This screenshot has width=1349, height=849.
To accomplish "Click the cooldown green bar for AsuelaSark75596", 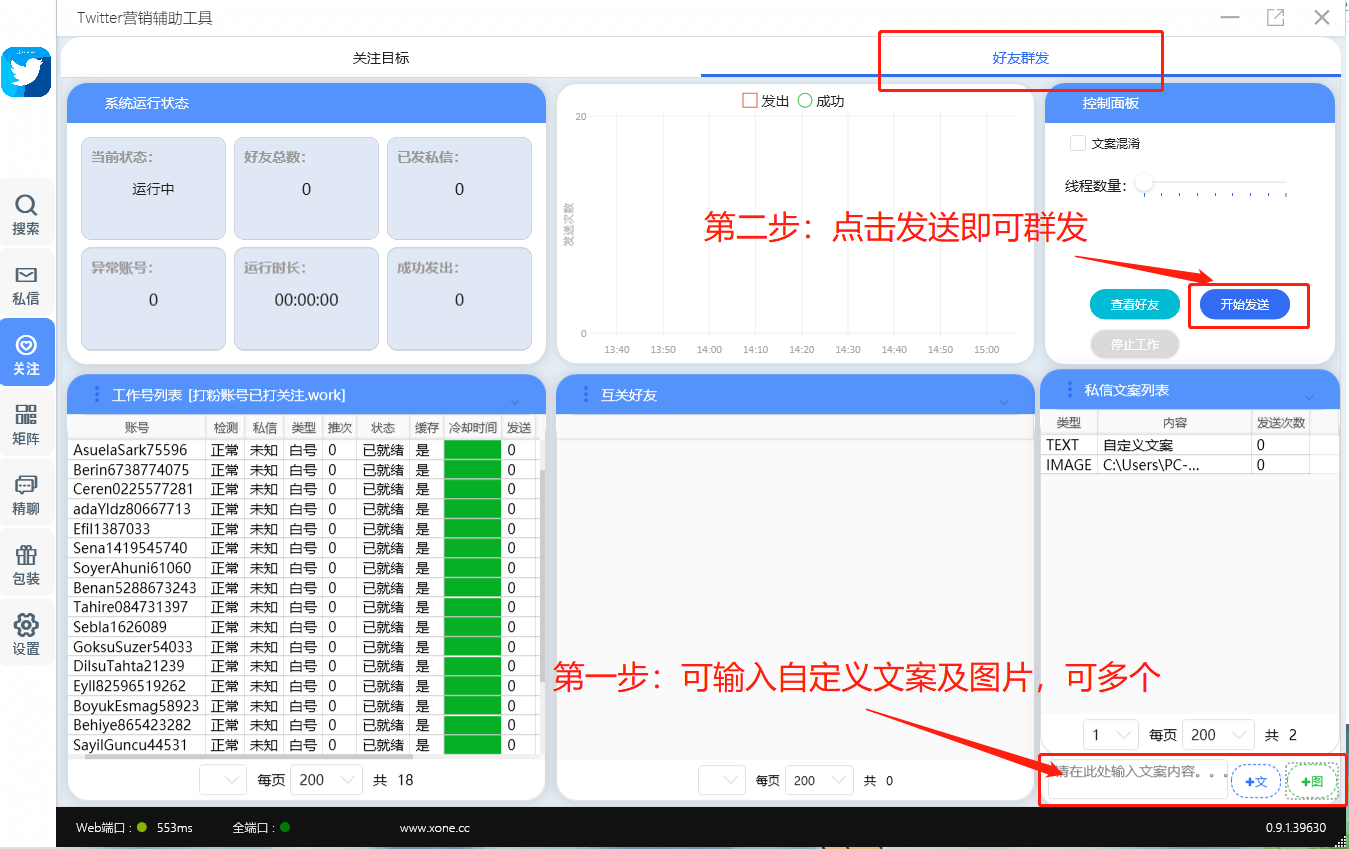I will [x=472, y=450].
